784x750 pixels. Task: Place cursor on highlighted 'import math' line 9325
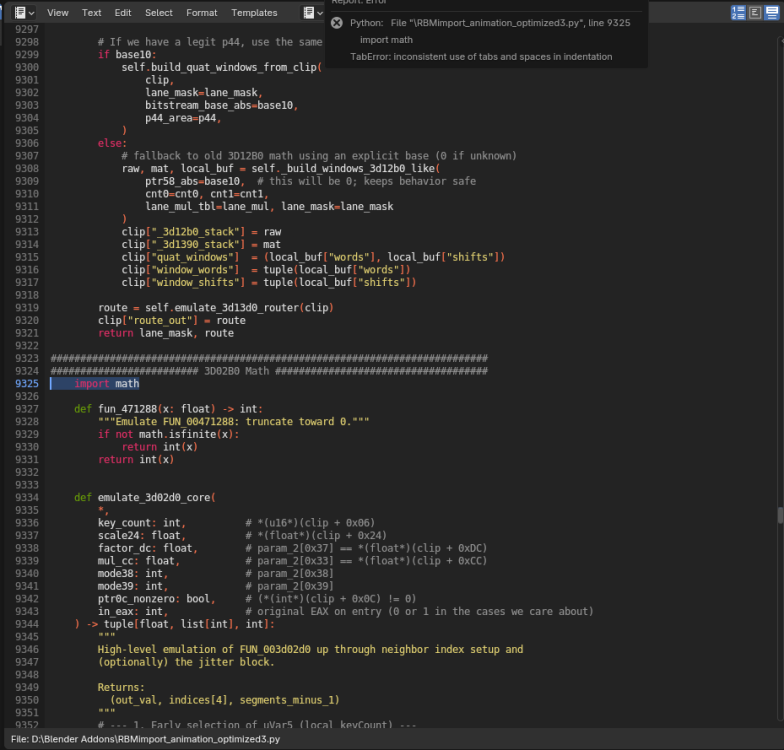(x=106, y=384)
